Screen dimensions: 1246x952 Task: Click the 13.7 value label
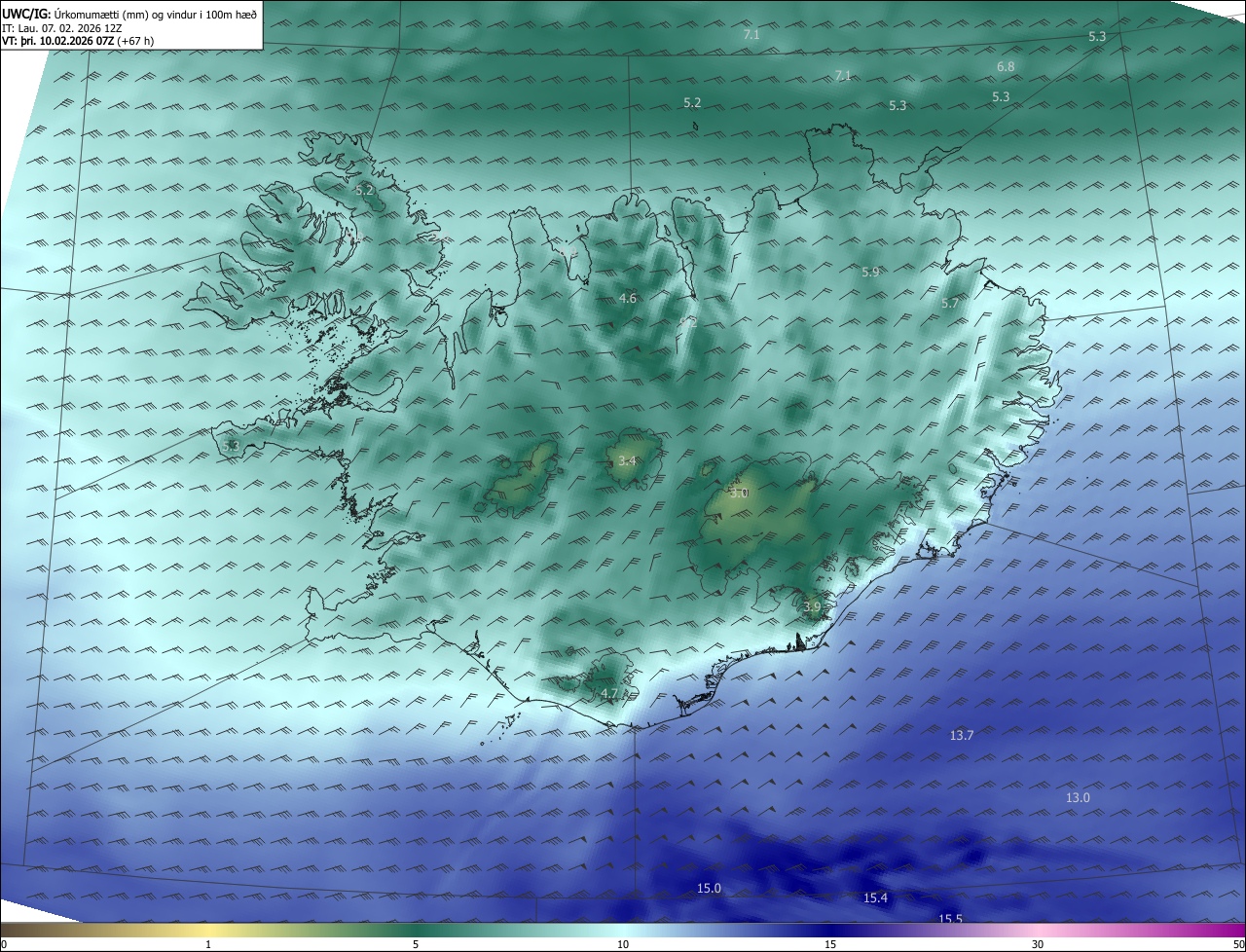point(962,736)
